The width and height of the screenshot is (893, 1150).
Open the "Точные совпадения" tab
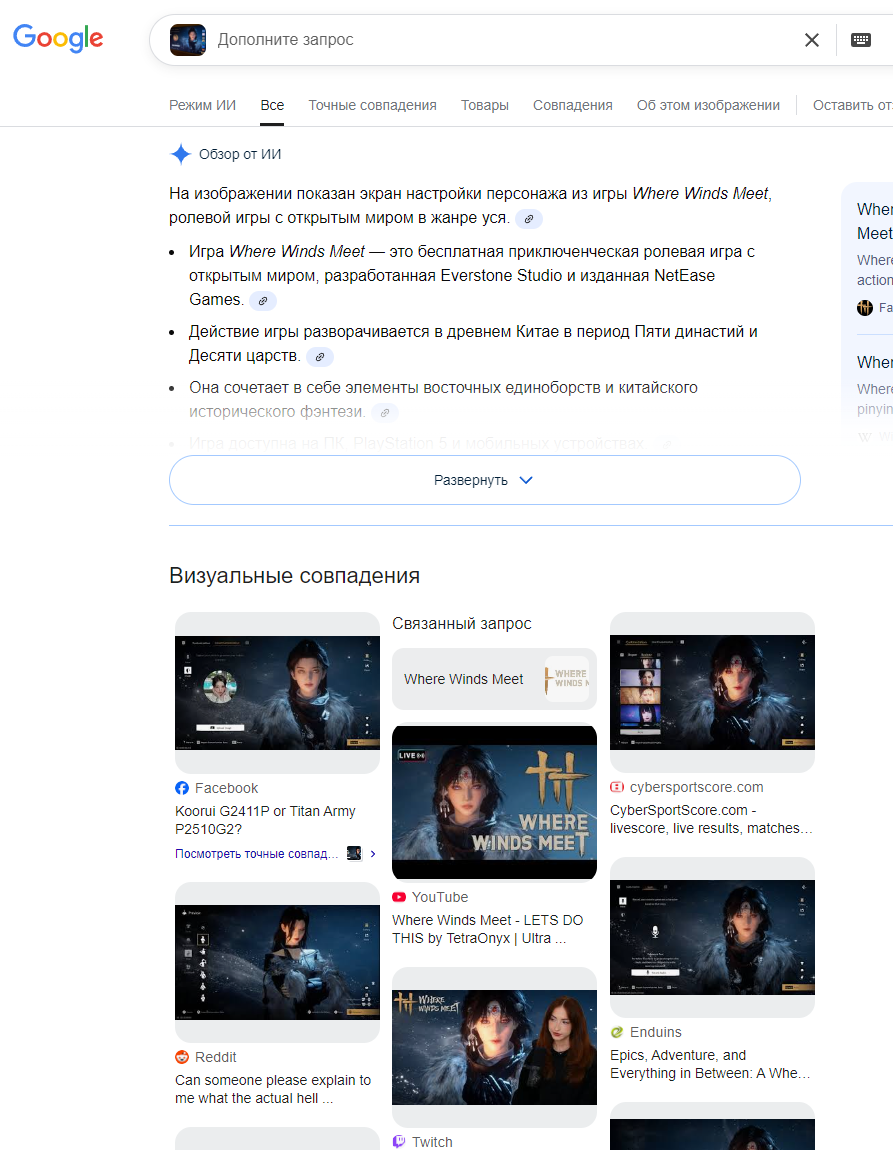(372, 105)
